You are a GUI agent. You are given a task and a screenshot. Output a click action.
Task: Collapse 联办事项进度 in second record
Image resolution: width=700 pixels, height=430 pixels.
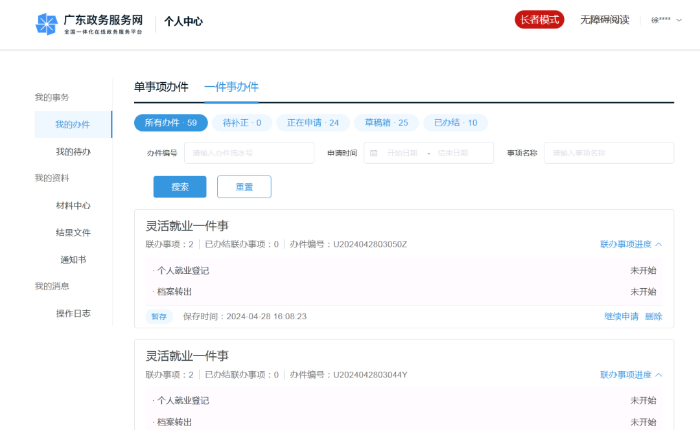[631, 375]
